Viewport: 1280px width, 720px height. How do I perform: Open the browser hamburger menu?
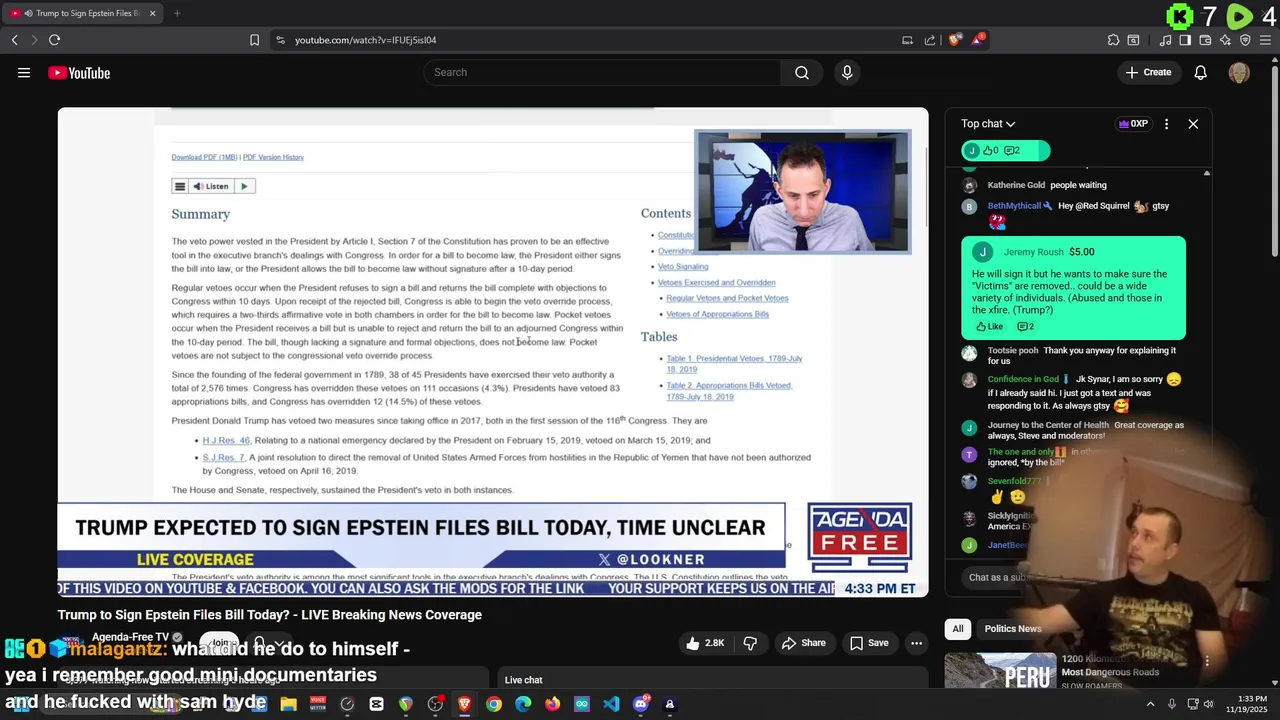tap(1265, 40)
